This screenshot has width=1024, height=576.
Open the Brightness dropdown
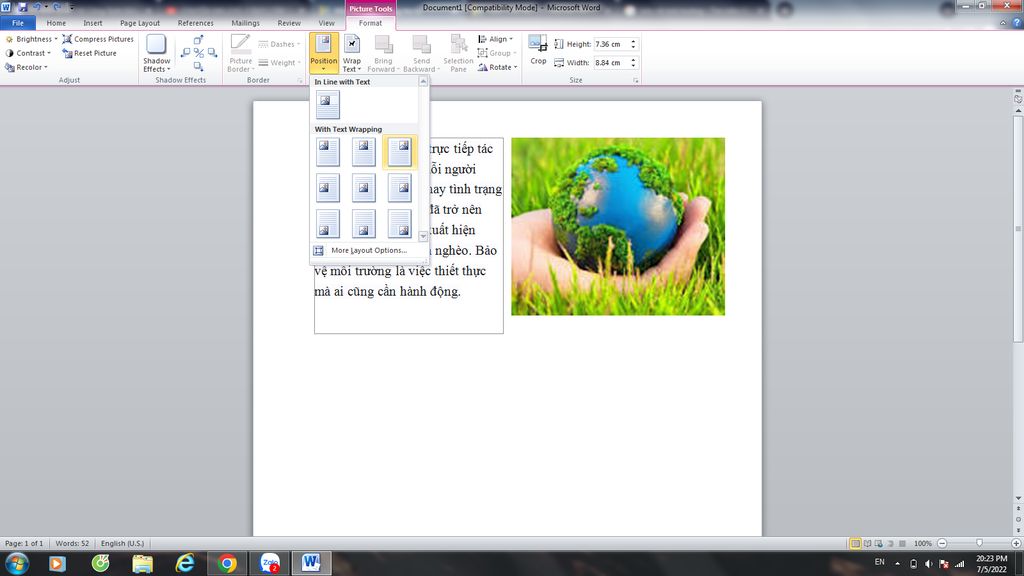[33, 38]
